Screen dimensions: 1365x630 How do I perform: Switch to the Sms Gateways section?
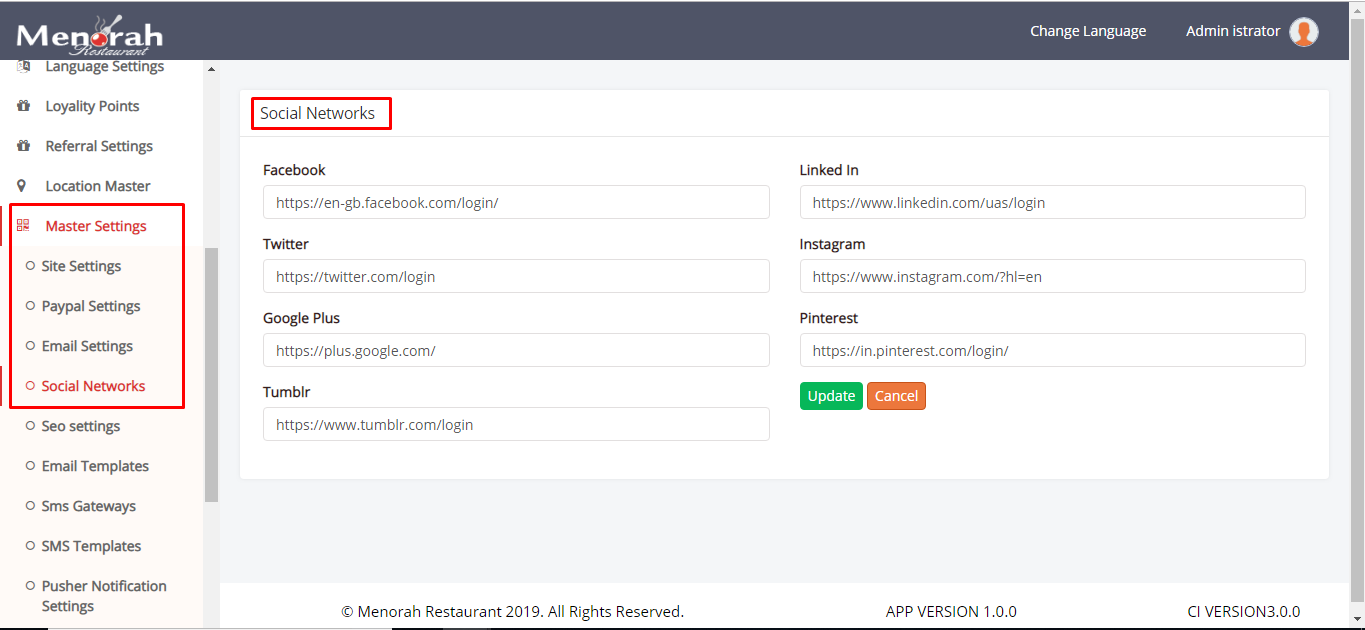pyautogui.click(x=87, y=506)
